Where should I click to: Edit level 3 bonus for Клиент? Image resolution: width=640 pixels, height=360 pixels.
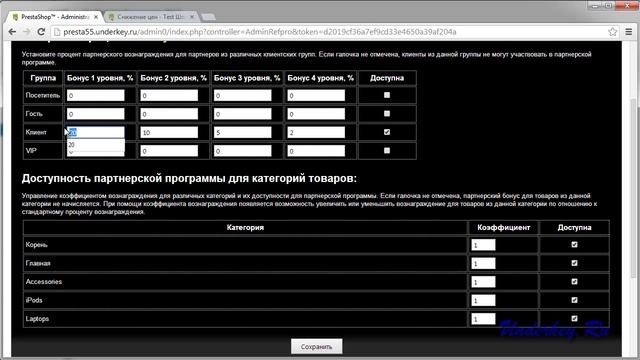point(242,132)
